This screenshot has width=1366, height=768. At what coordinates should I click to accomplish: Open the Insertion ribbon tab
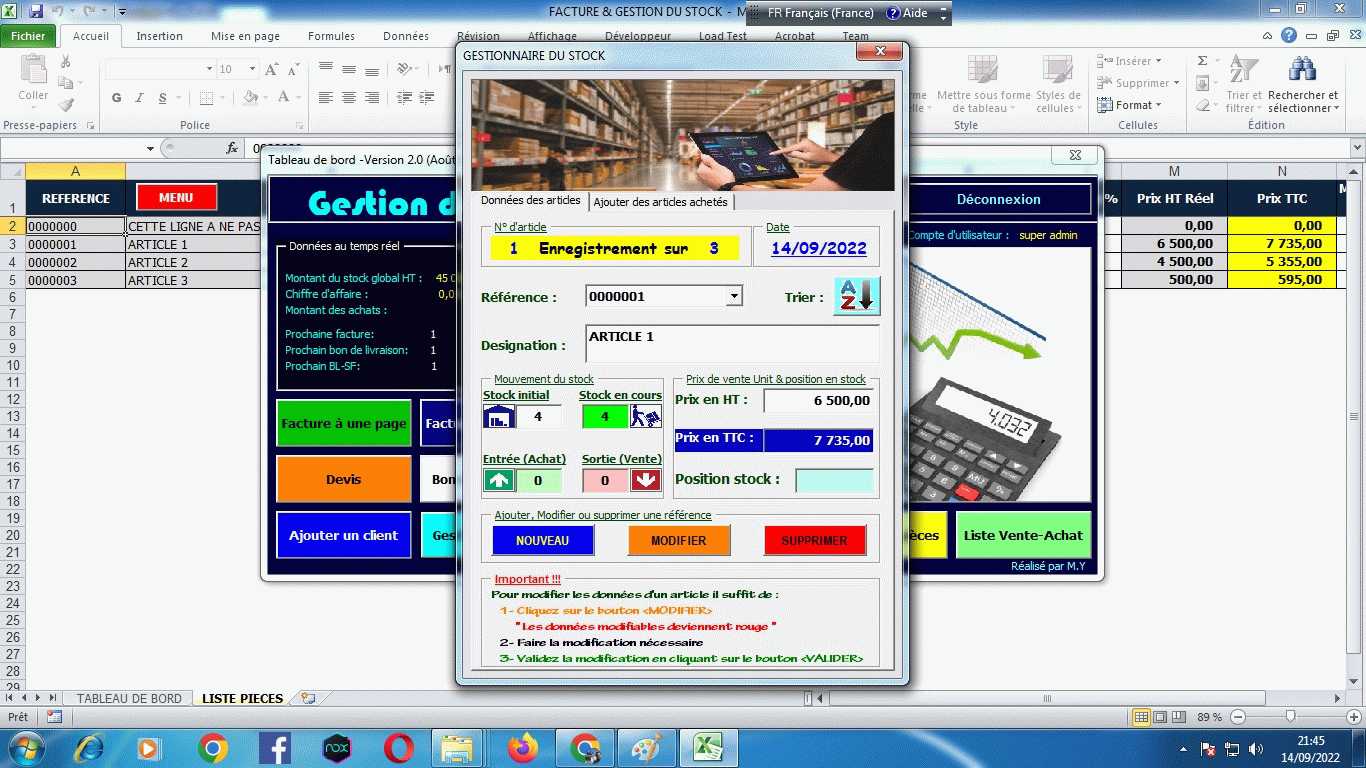point(160,36)
